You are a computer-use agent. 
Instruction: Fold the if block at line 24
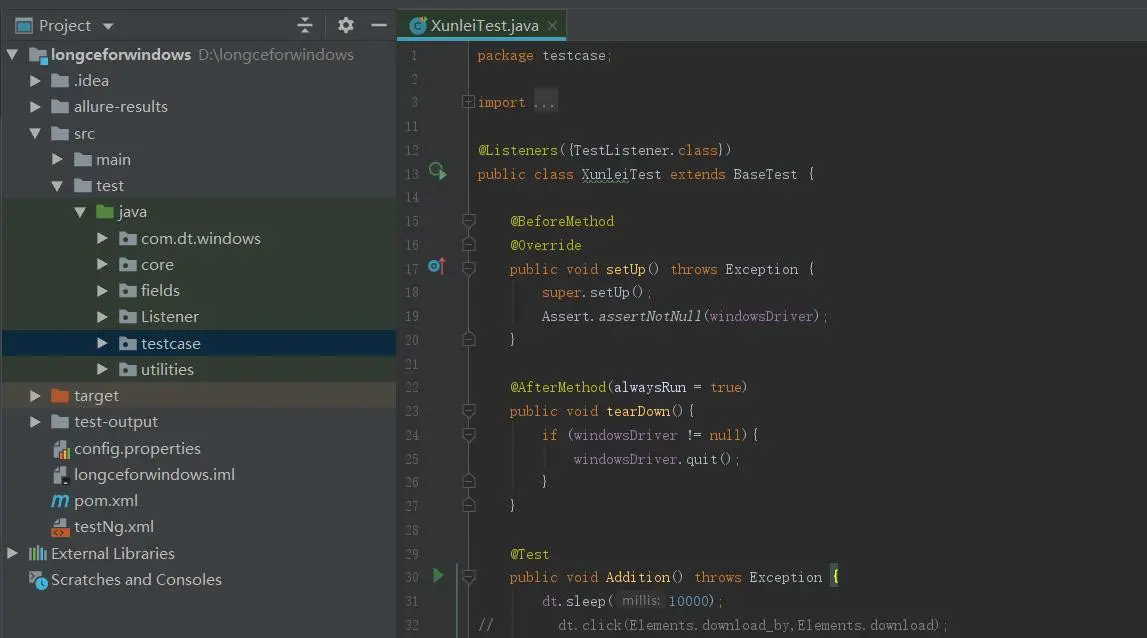point(469,435)
